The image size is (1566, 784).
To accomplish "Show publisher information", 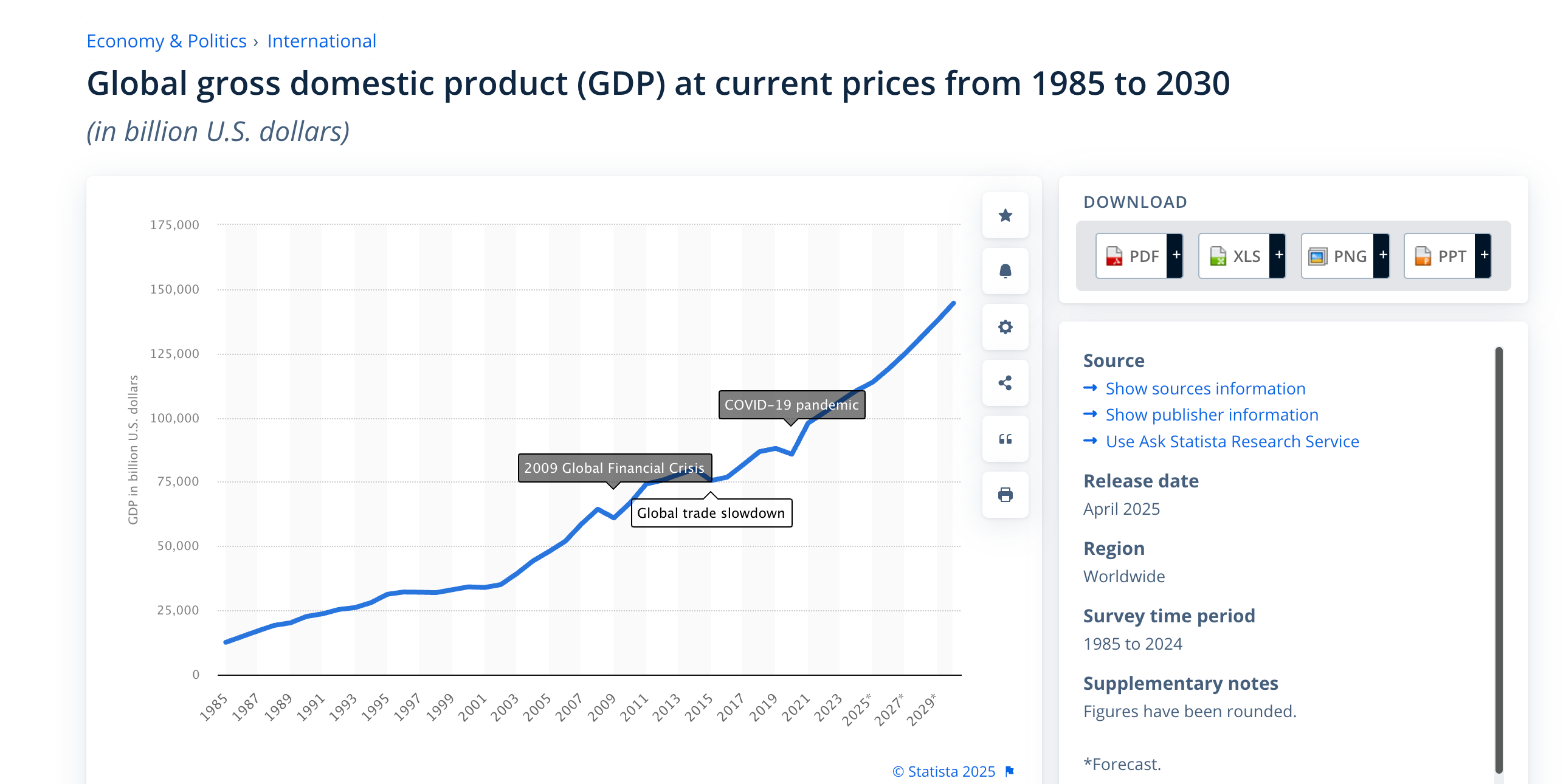I will [1212, 414].
